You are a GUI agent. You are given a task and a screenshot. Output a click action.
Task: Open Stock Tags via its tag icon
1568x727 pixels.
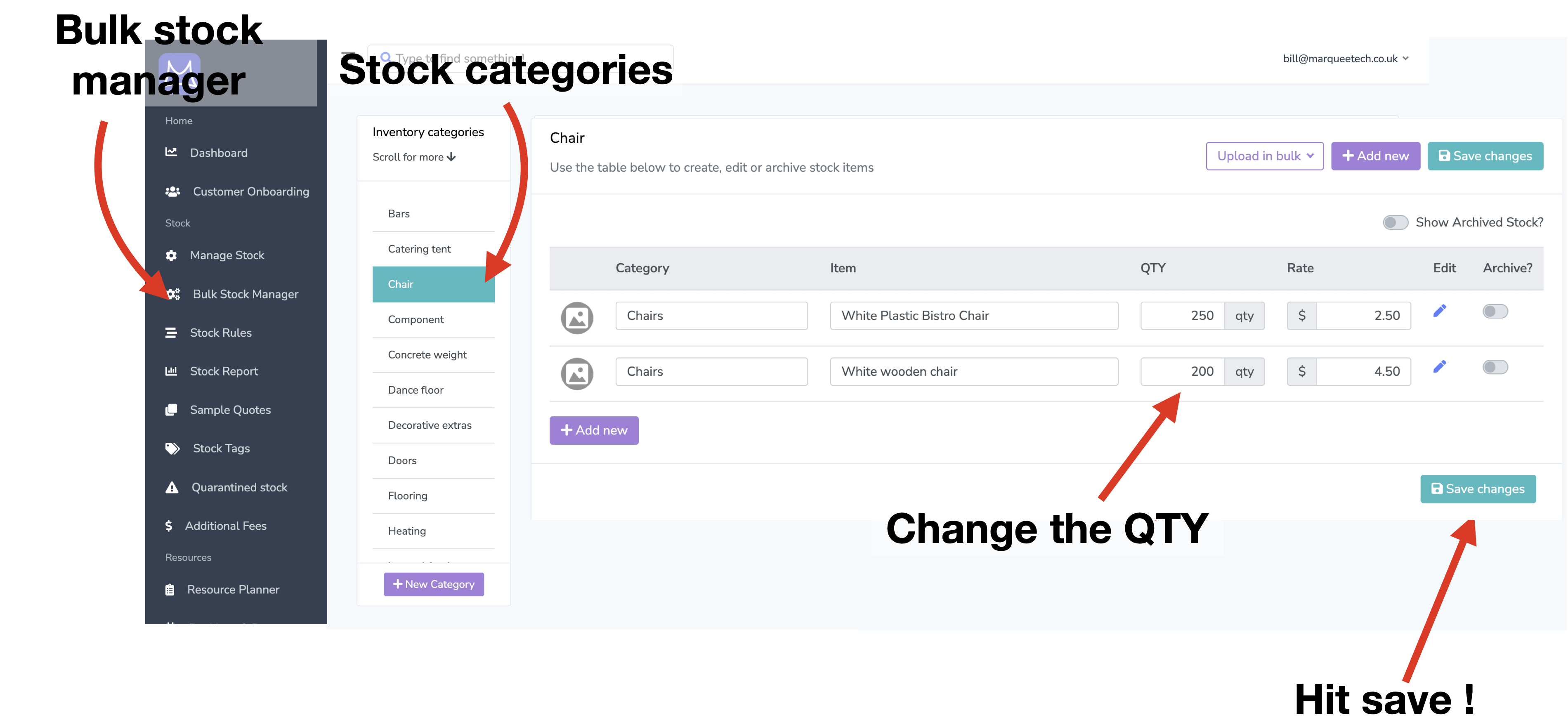(172, 449)
